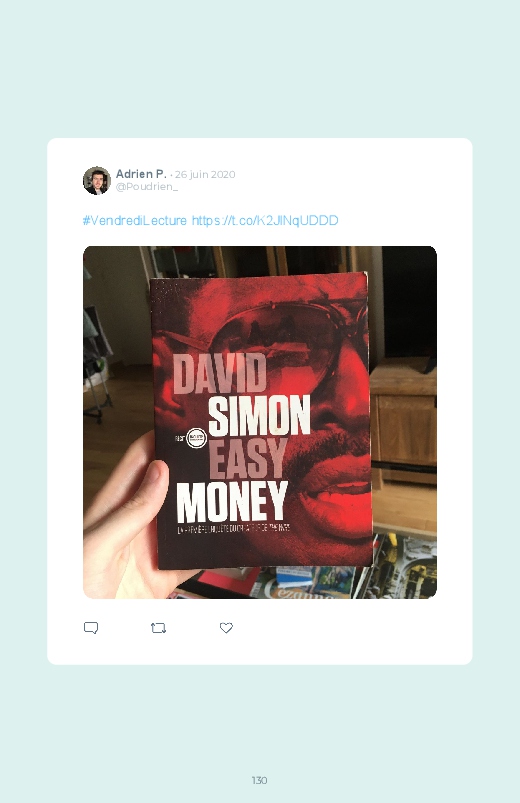Open the @Poudrien_ handle
The width and height of the screenshot is (520, 803).
point(147,186)
